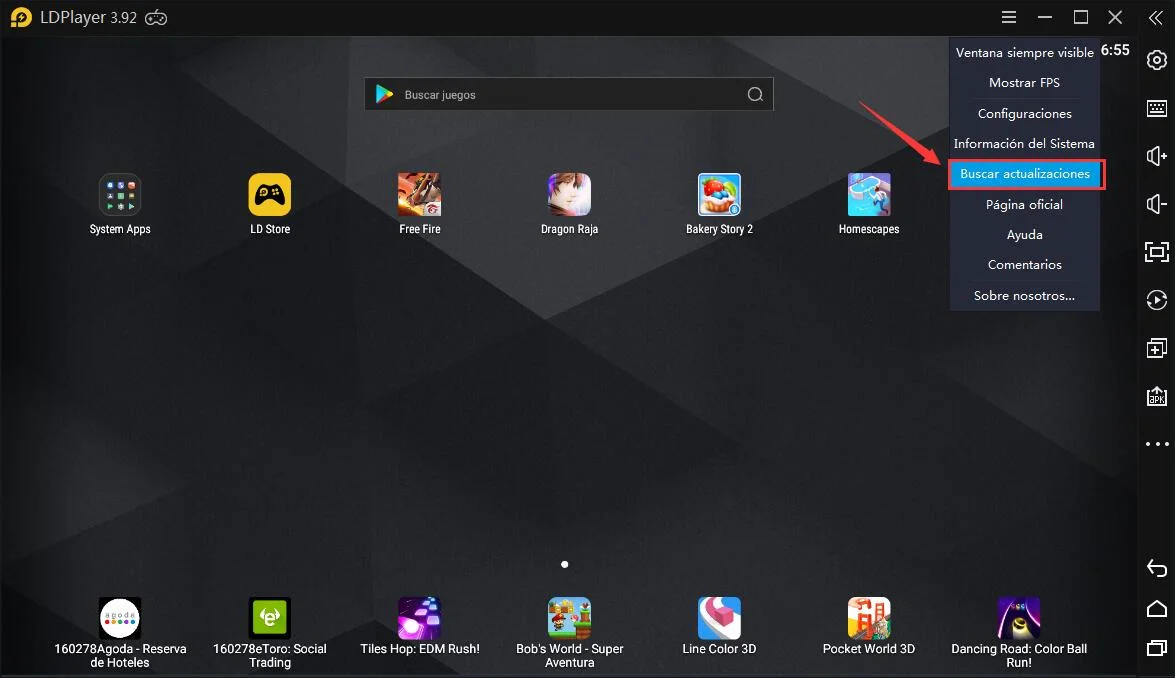Open Sobre nosotros... menu entry
The height and width of the screenshot is (678, 1175).
coord(1024,295)
